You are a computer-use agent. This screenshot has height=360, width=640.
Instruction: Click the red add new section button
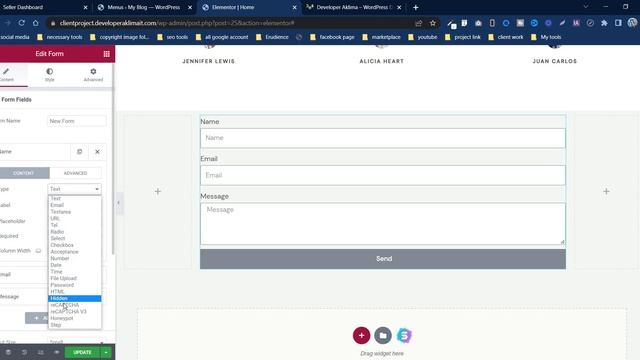361,336
